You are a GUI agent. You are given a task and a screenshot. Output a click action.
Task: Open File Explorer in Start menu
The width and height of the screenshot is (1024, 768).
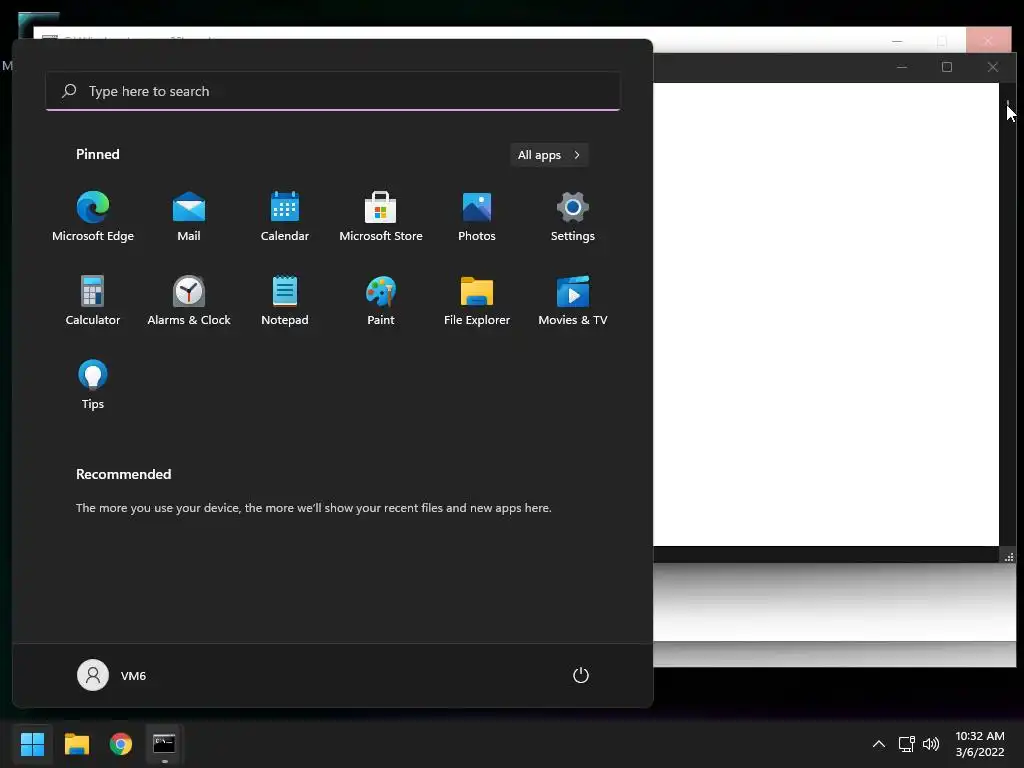click(477, 300)
